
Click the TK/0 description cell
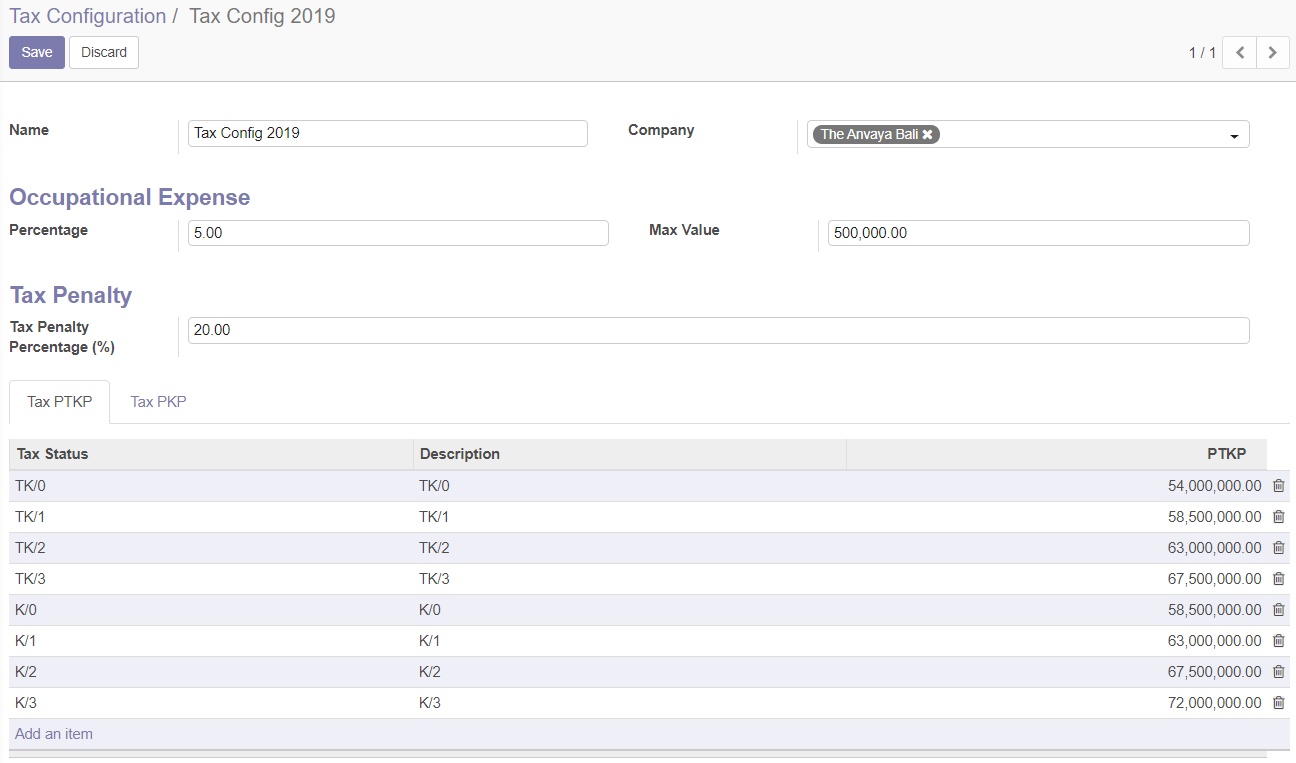(630, 486)
